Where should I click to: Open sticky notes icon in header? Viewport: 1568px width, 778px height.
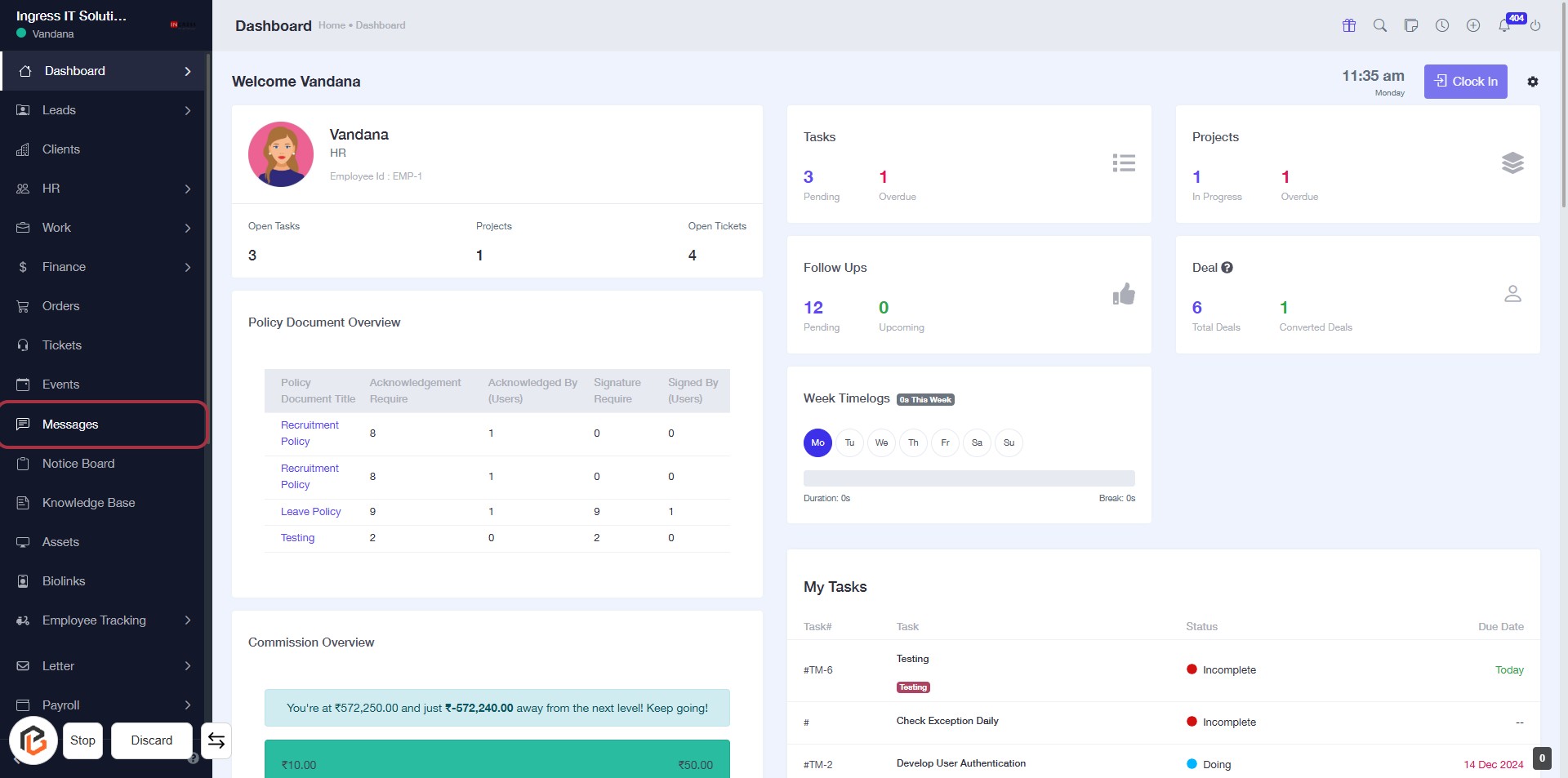click(x=1411, y=25)
